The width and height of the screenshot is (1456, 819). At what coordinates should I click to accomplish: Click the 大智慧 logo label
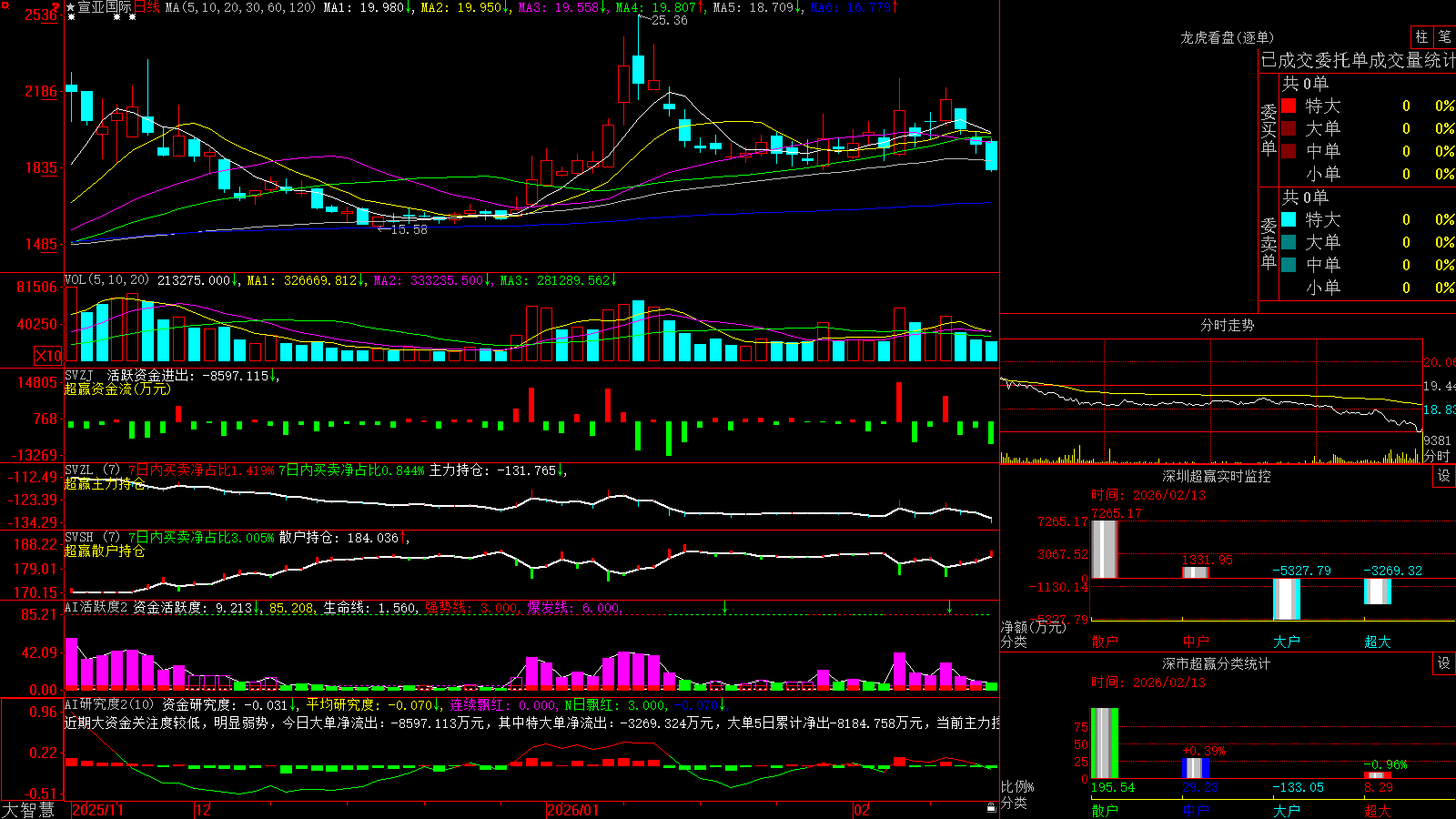pos(28,810)
